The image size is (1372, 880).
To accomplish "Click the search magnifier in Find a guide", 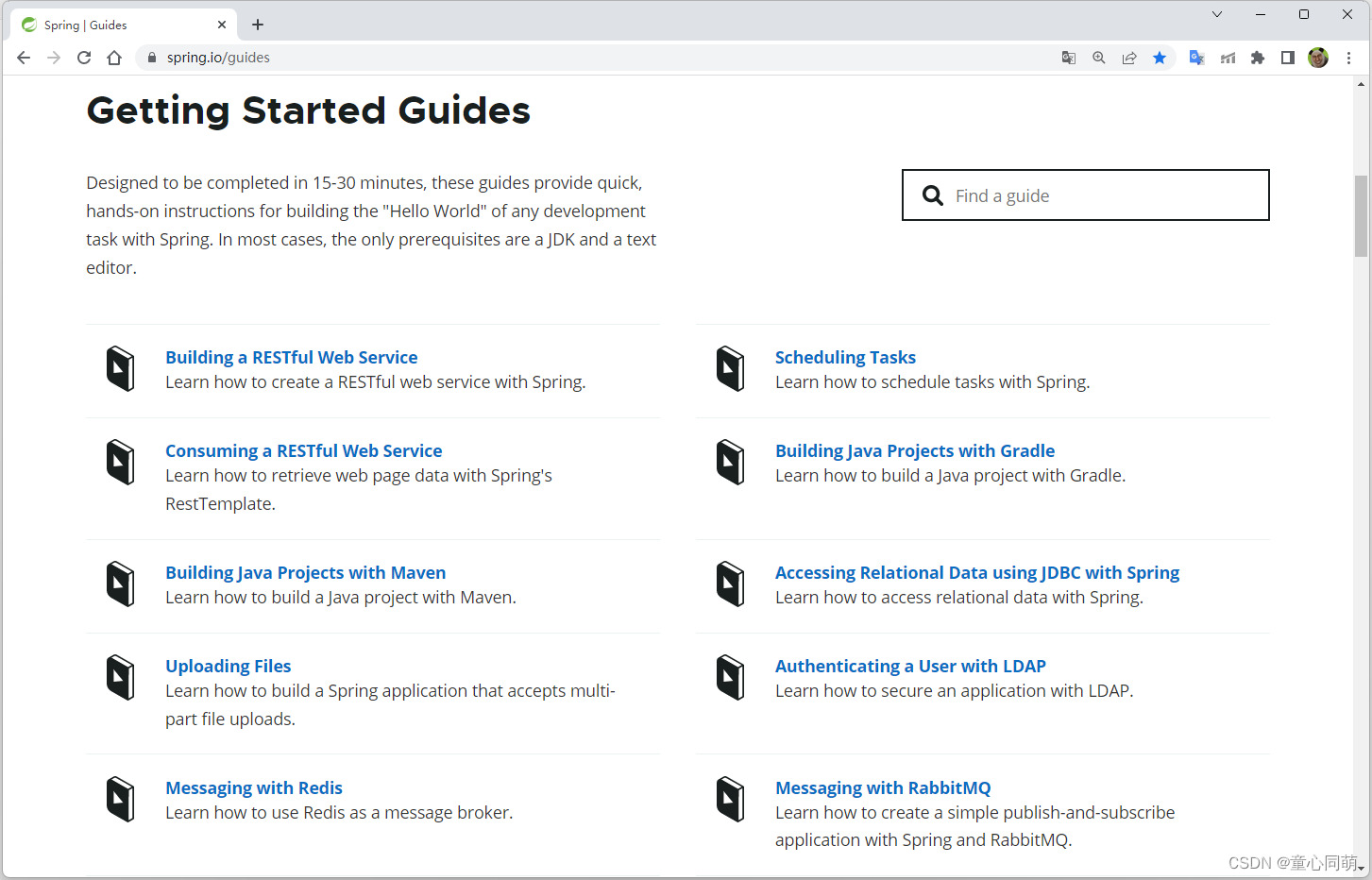I will (x=933, y=195).
